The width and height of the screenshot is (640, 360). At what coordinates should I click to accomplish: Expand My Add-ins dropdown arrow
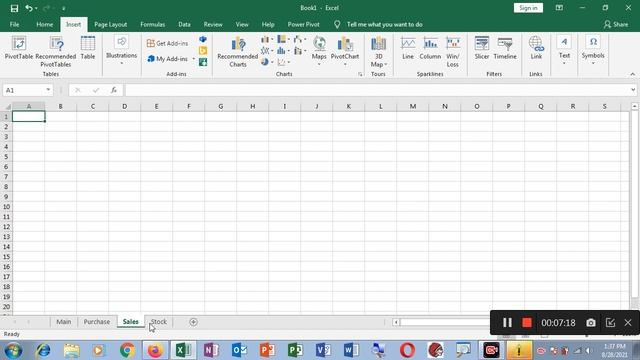tap(193, 59)
